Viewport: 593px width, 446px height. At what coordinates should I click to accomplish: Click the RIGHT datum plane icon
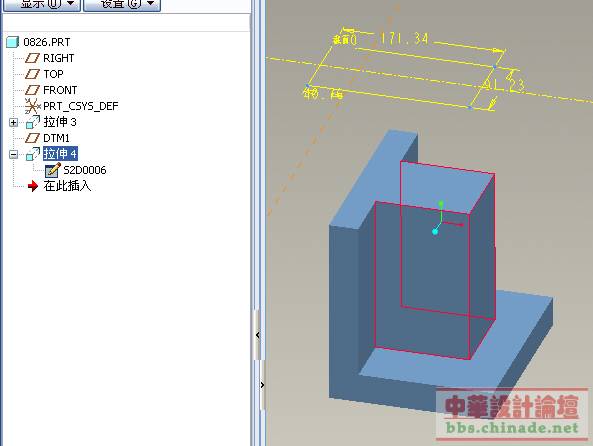33,58
